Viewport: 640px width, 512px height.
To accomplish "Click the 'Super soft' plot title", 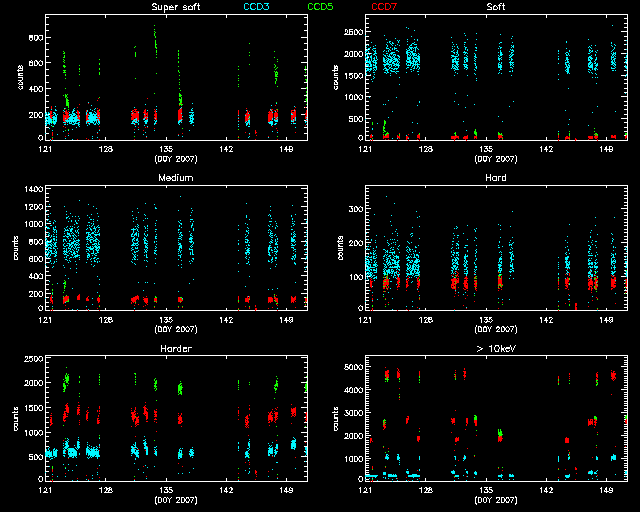I will point(175,8).
